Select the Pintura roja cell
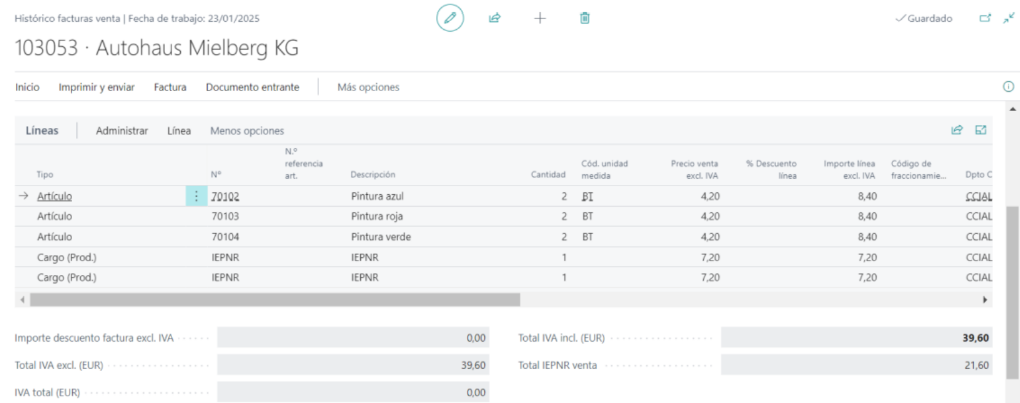The height and width of the screenshot is (403, 1020). pyautogui.click(x=378, y=216)
